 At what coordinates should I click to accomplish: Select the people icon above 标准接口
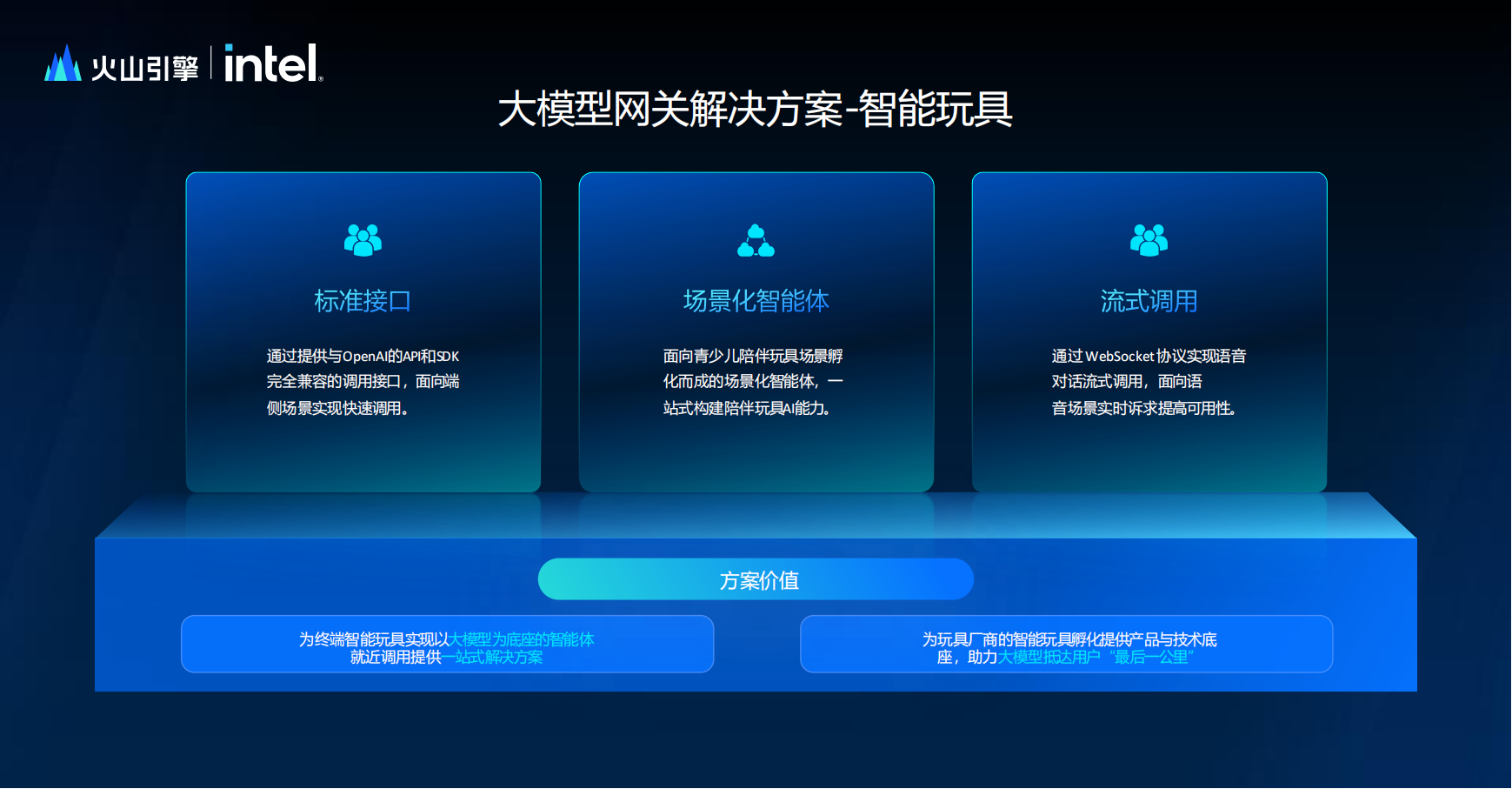click(363, 240)
